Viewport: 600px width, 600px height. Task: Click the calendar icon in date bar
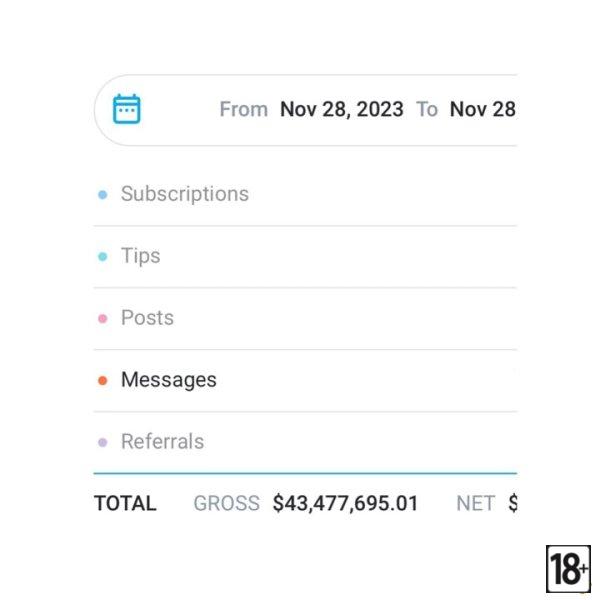127,109
